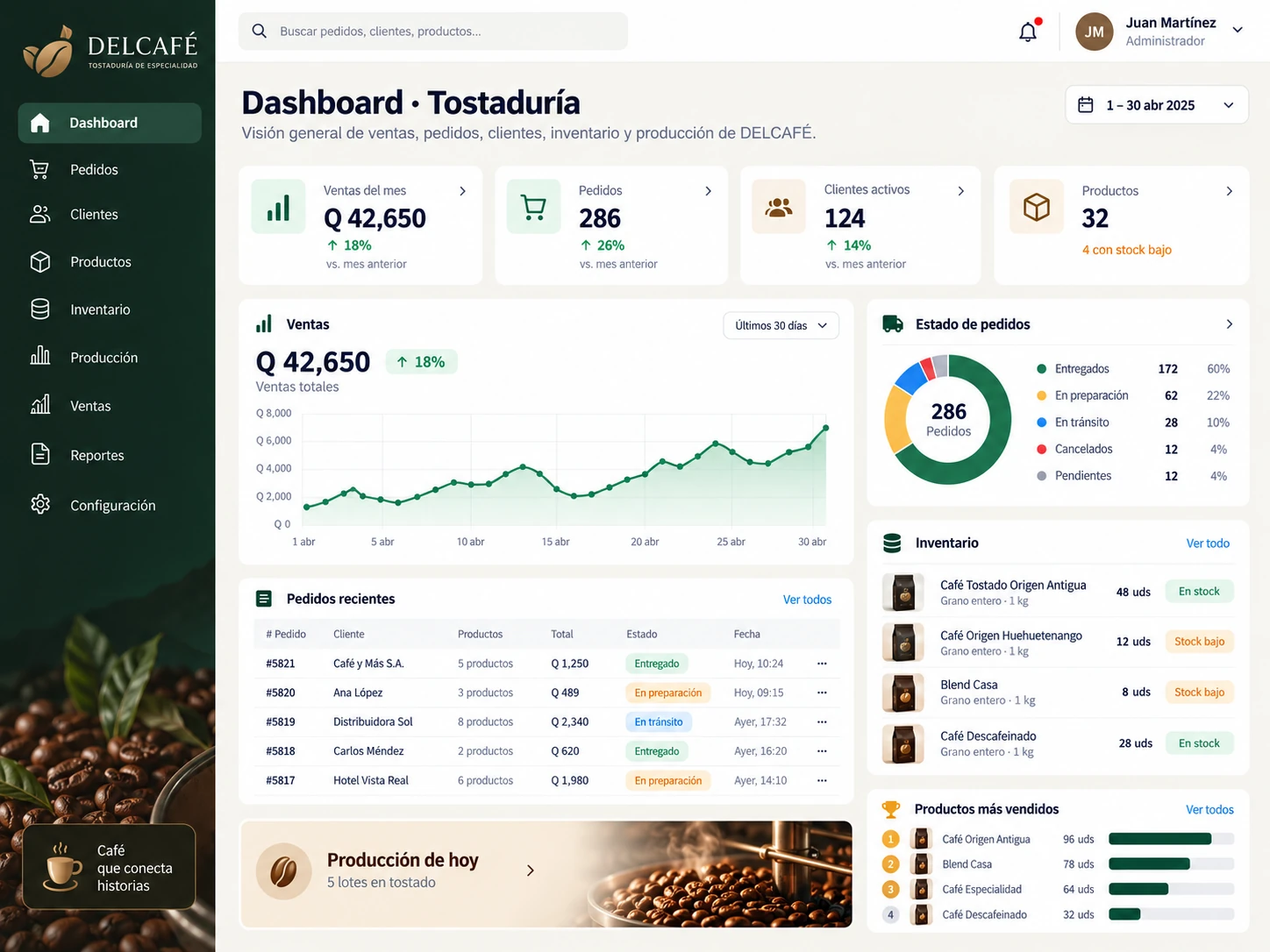The height and width of the screenshot is (952, 1270).
Task: Click the Clientes activos people icon
Action: (x=779, y=207)
